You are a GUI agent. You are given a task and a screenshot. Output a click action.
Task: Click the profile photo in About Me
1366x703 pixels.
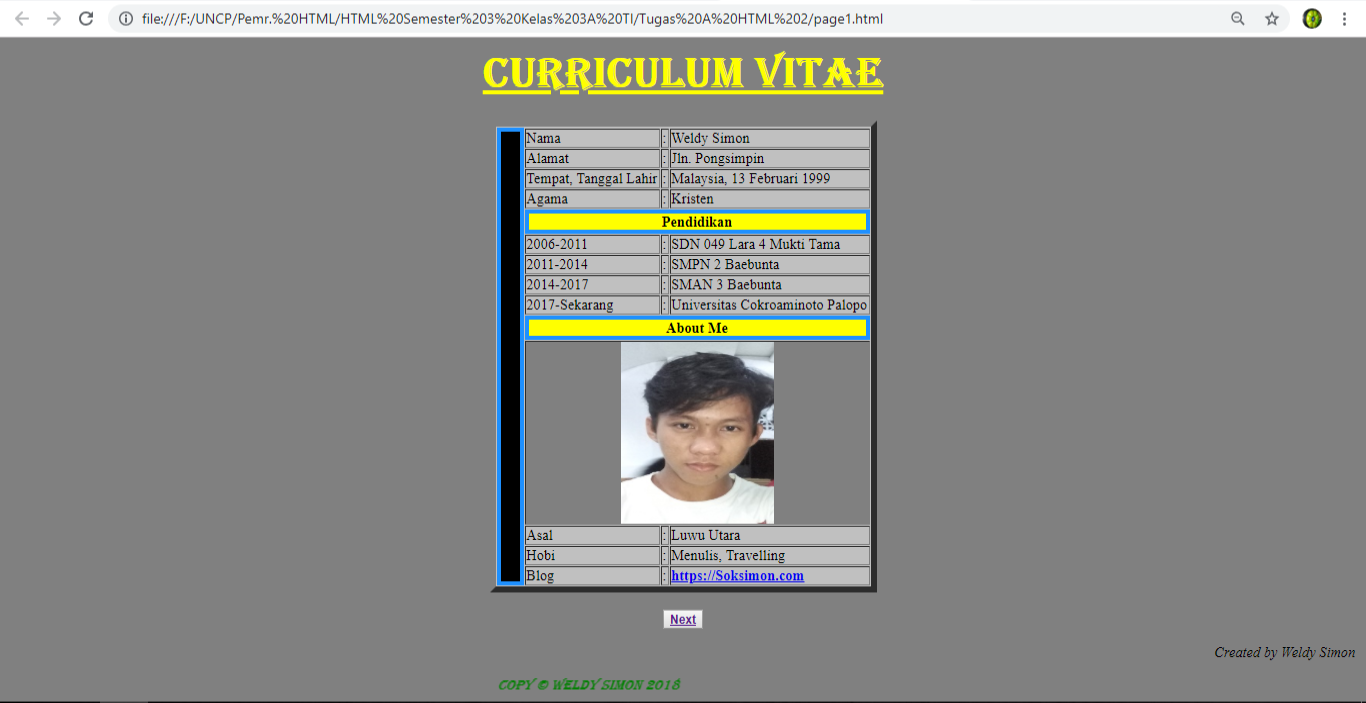tap(697, 433)
